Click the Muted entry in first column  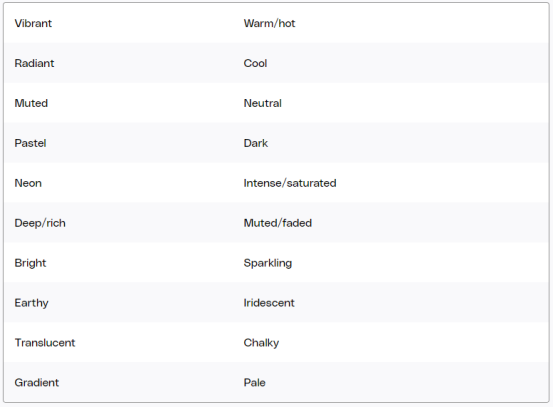pyautogui.click(x=31, y=103)
